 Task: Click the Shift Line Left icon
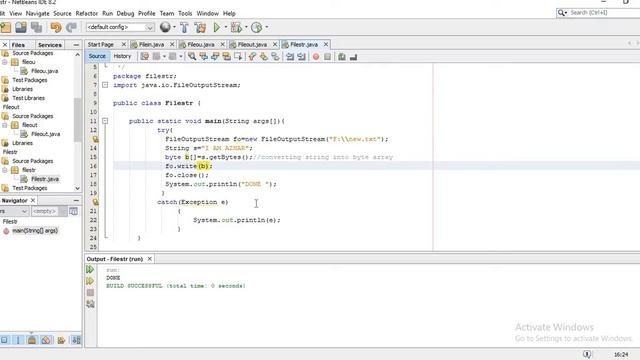(290, 57)
